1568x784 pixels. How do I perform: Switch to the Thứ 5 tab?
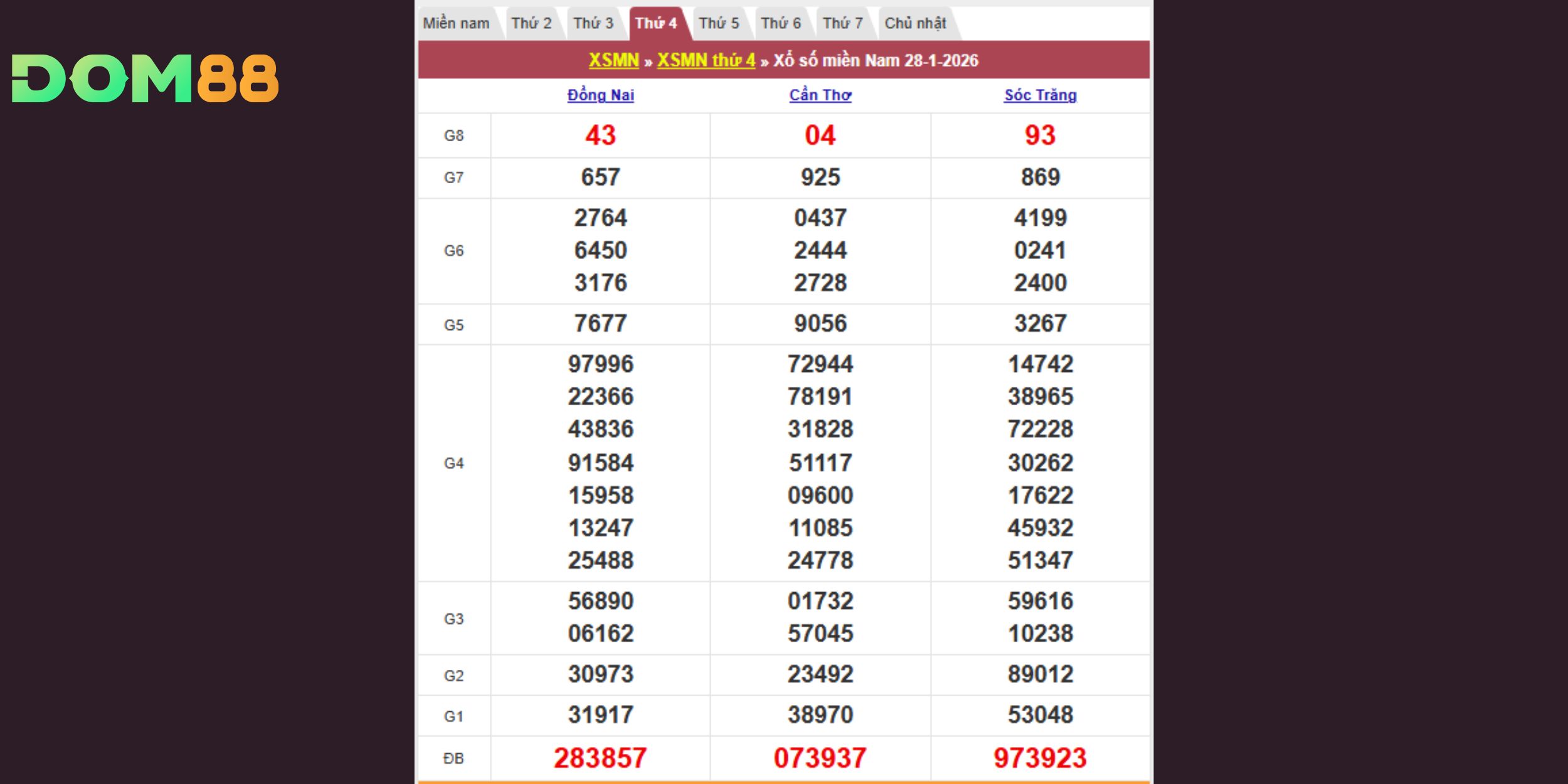click(x=719, y=23)
